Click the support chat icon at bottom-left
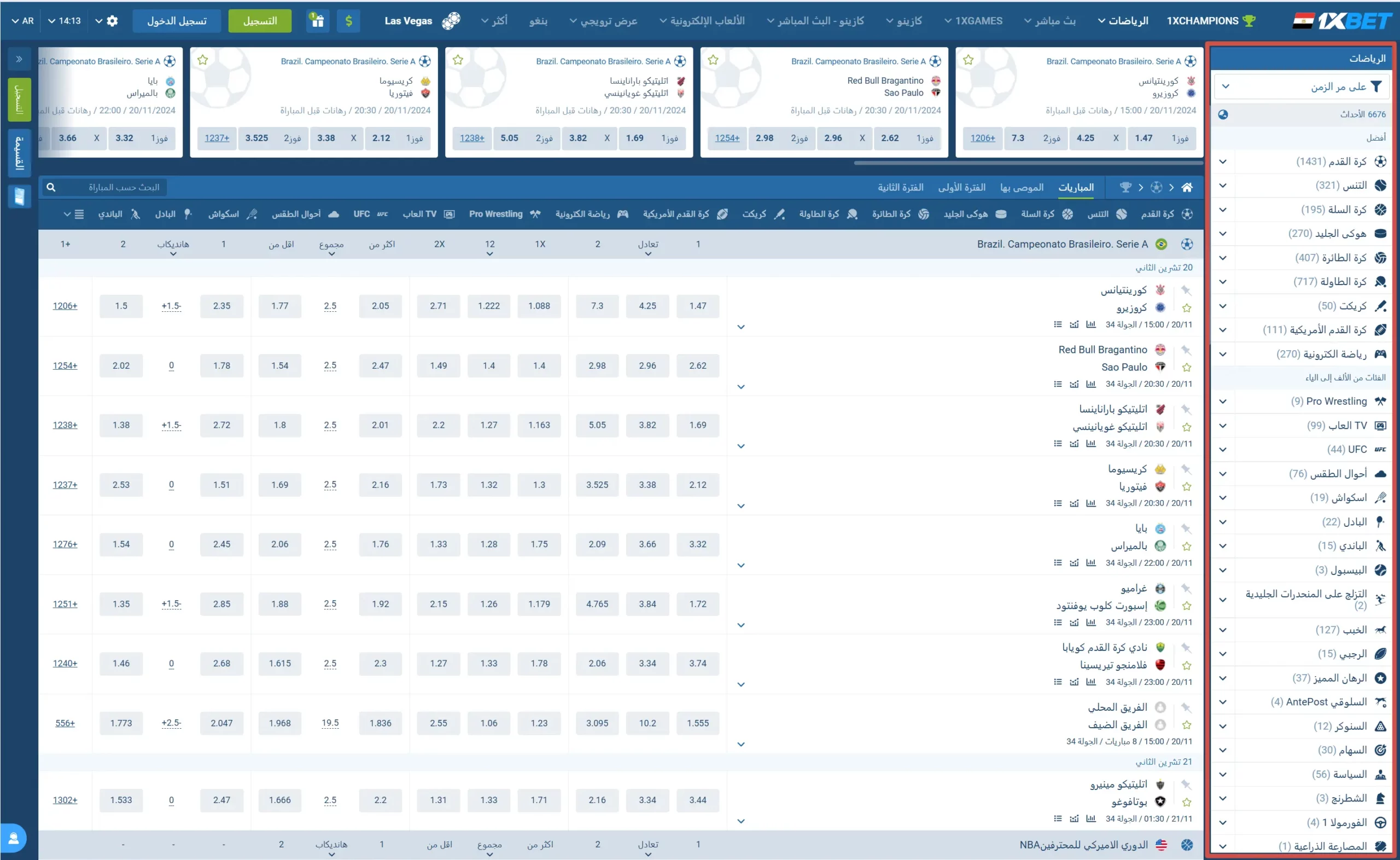 14,838
